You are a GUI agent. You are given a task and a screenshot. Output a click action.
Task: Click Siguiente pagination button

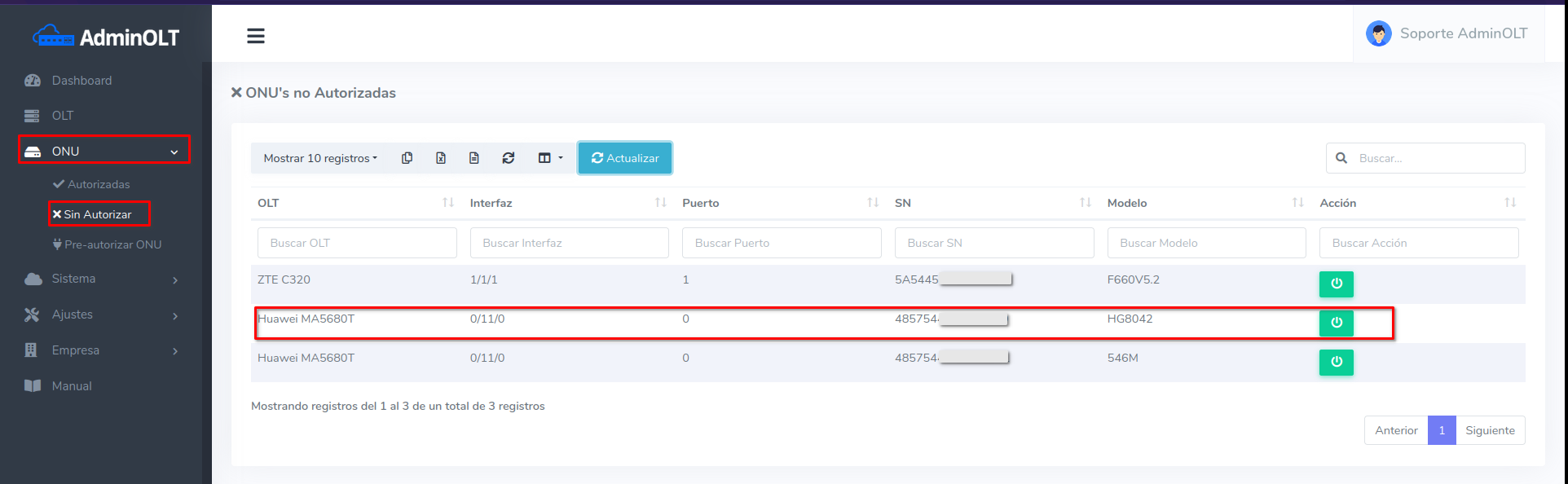click(x=1489, y=430)
